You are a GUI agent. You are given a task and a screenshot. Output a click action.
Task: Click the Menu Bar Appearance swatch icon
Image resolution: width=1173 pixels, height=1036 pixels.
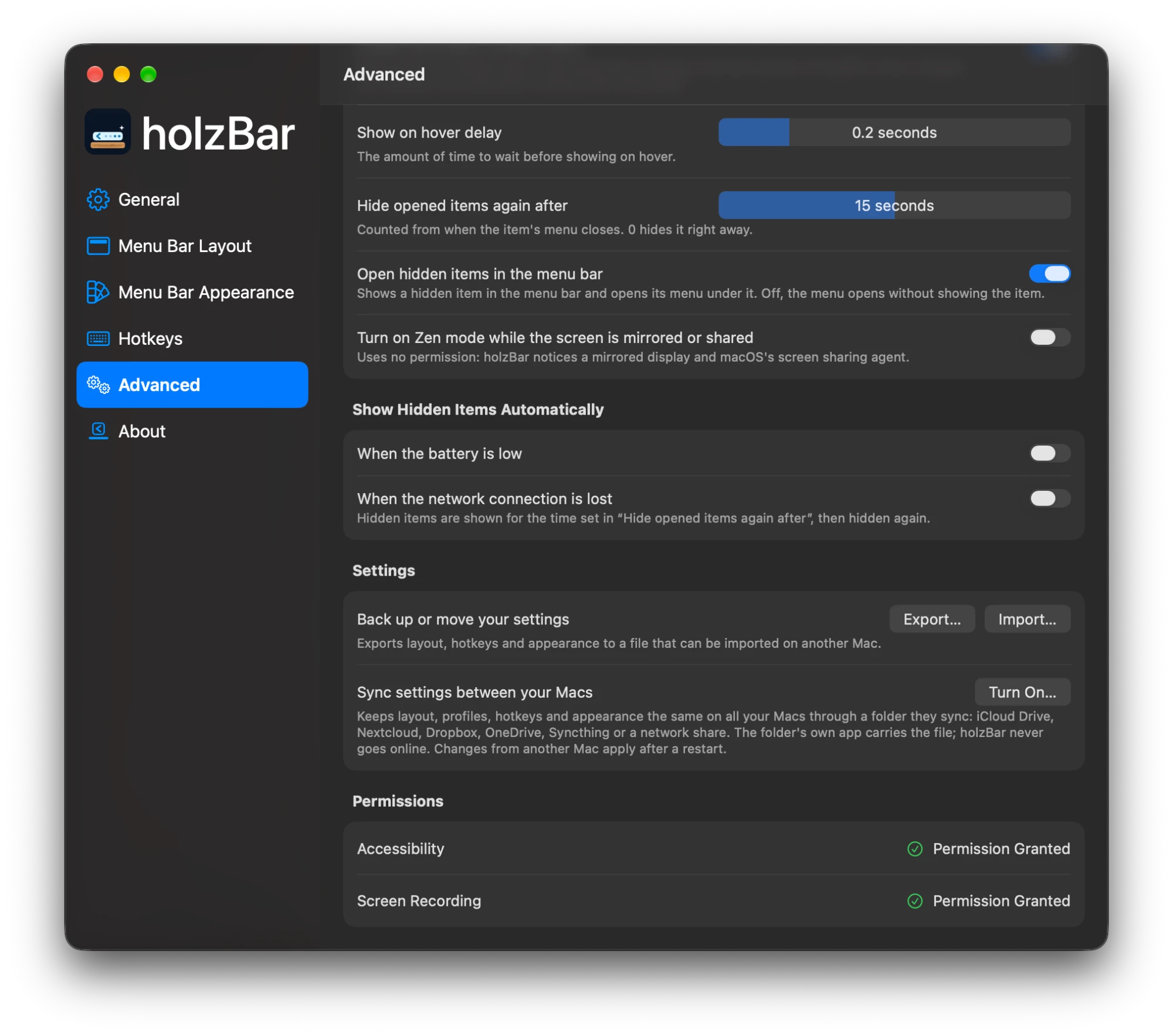coord(98,292)
